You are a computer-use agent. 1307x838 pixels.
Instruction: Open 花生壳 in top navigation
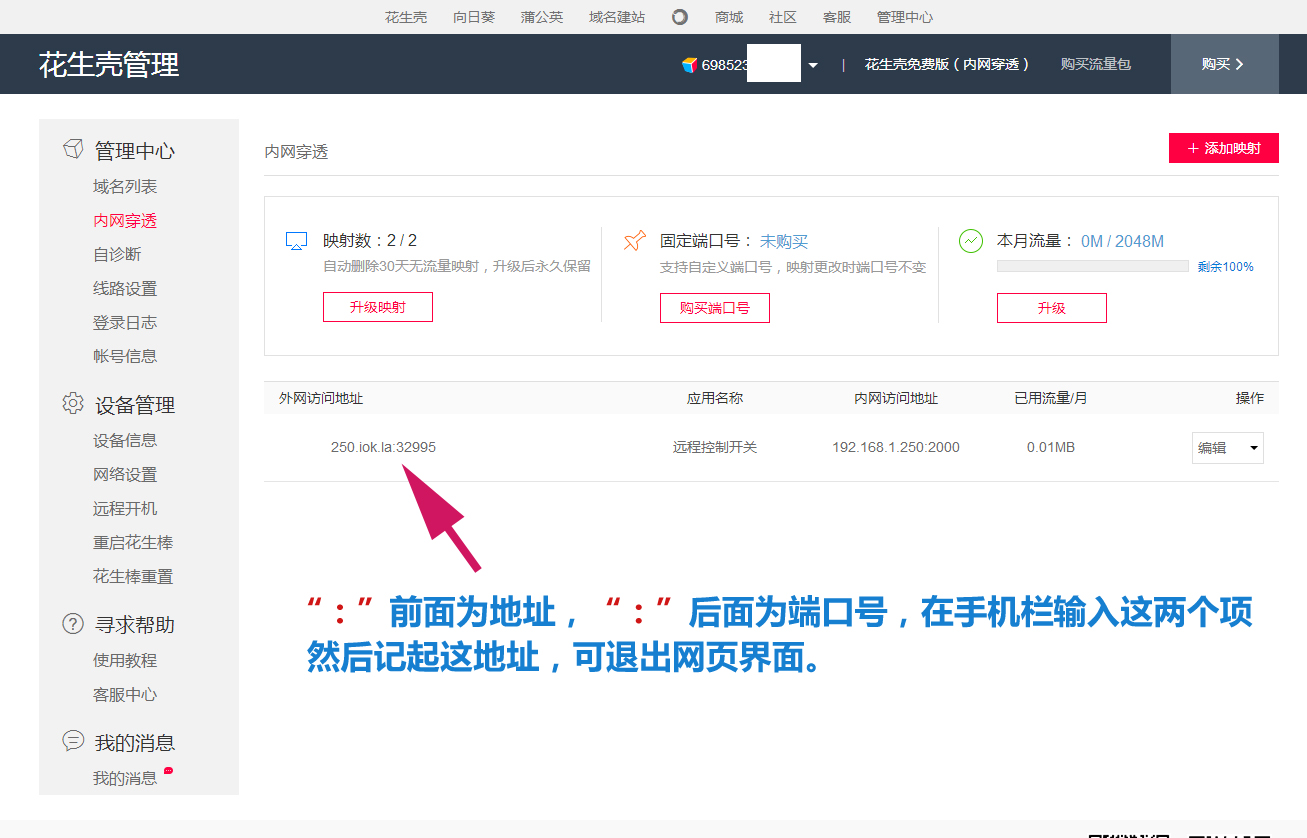pyautogui.click(x=406, y=17)
